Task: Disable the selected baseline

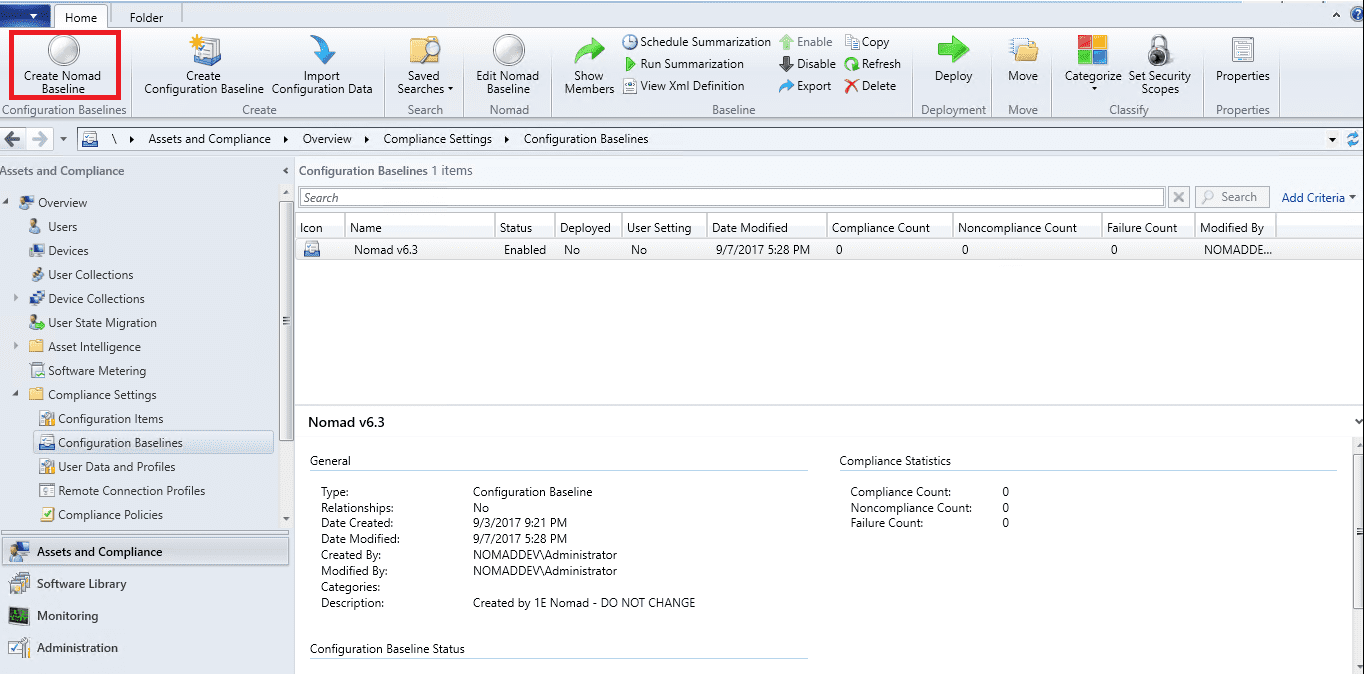Action: pyautogui.click(x=807, y=64)
